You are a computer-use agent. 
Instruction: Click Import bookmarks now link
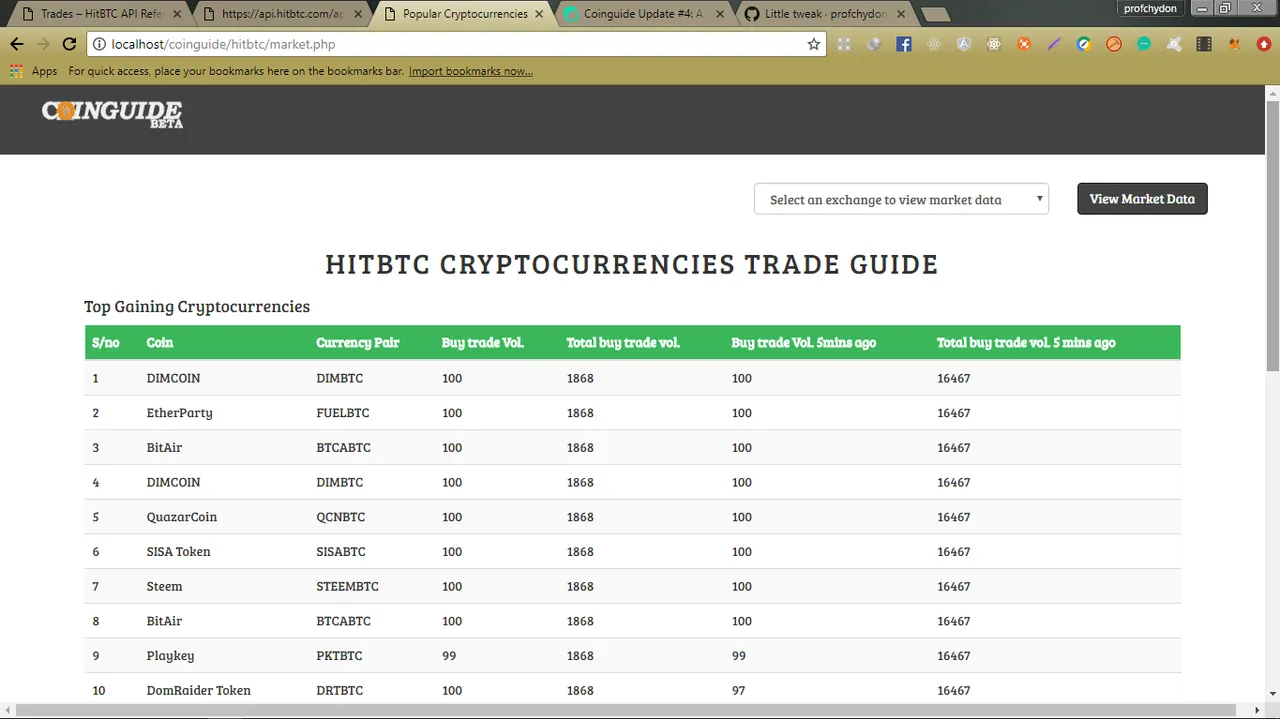(x=470, y=71)
